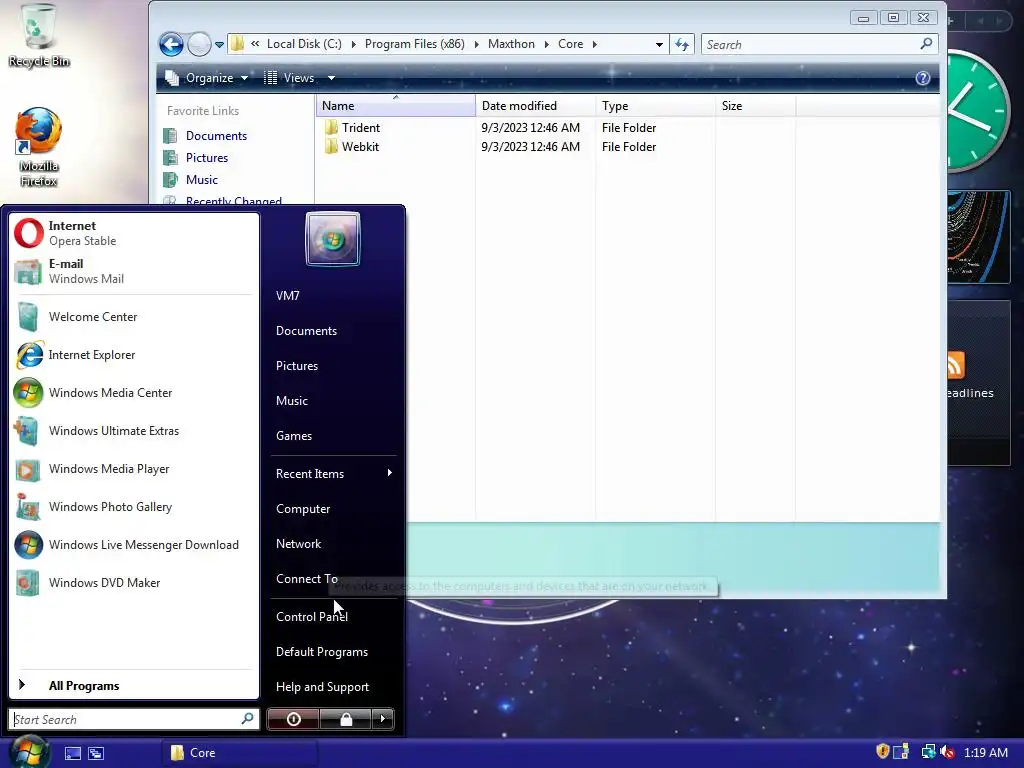
Task: Expand Recent Items submenu
Action: pyautogui.click(x=390, y=473)
